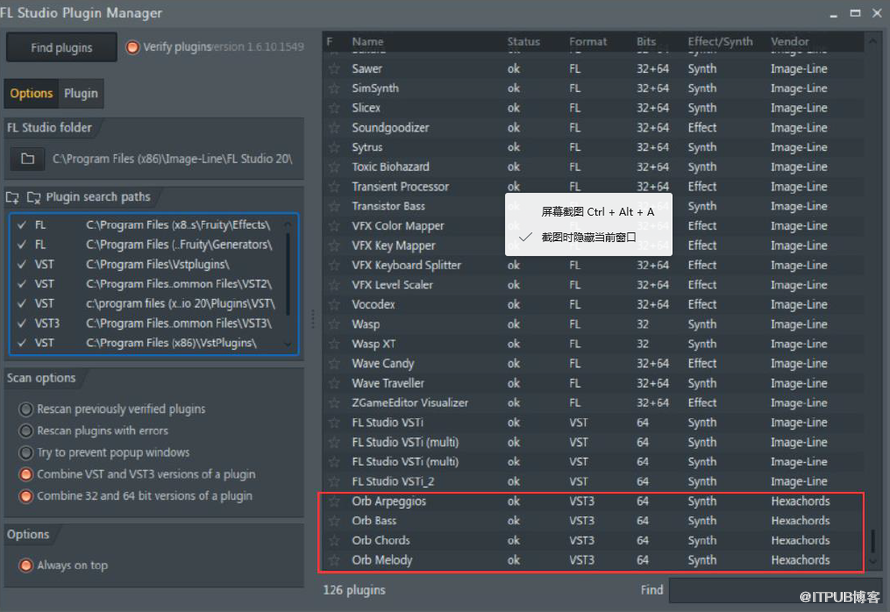Star the Orb Melody plugin

(334, 560)
